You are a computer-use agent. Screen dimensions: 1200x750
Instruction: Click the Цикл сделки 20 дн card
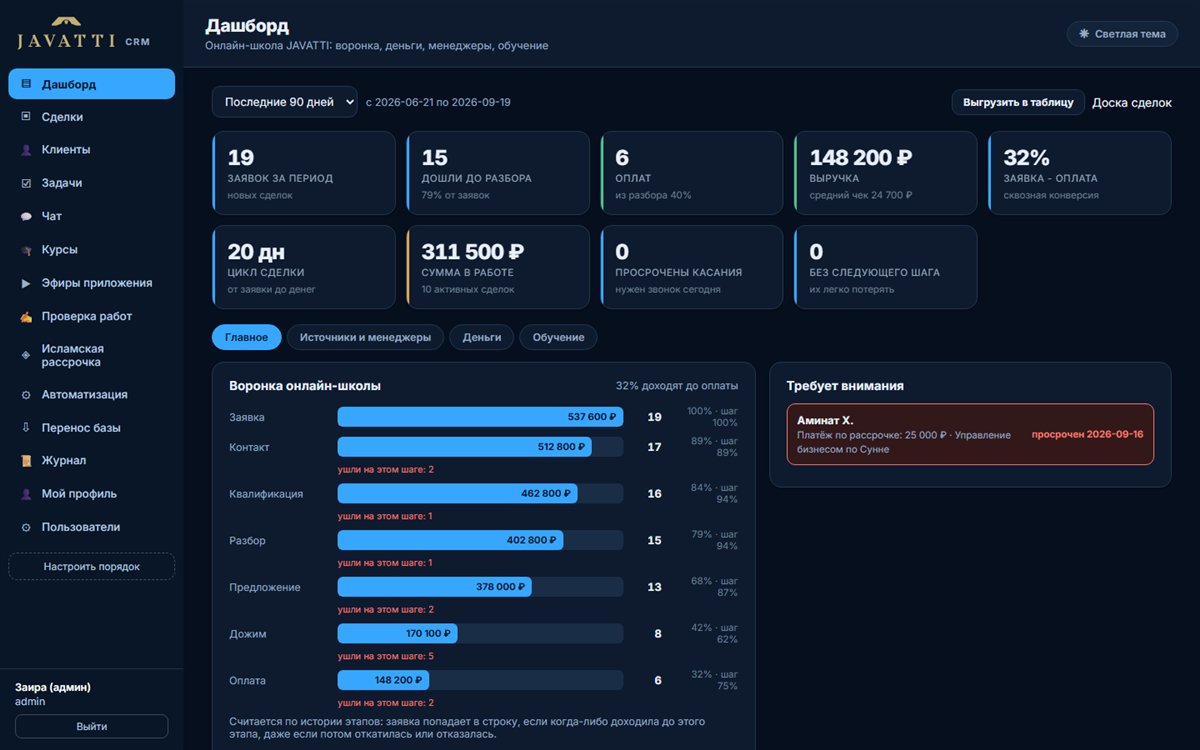(304, 267)
